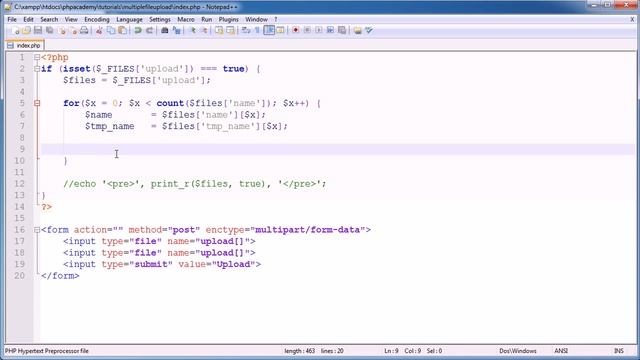Click the ANSI encoding status
640x360 pixels.
561,351
